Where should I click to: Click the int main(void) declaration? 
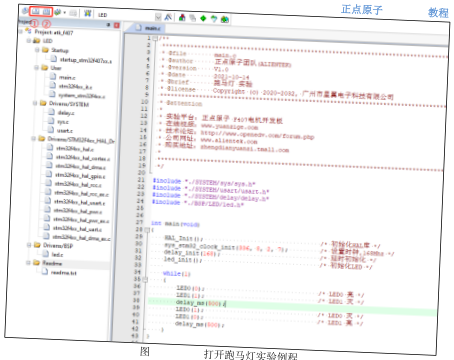[x=175, y=224]
